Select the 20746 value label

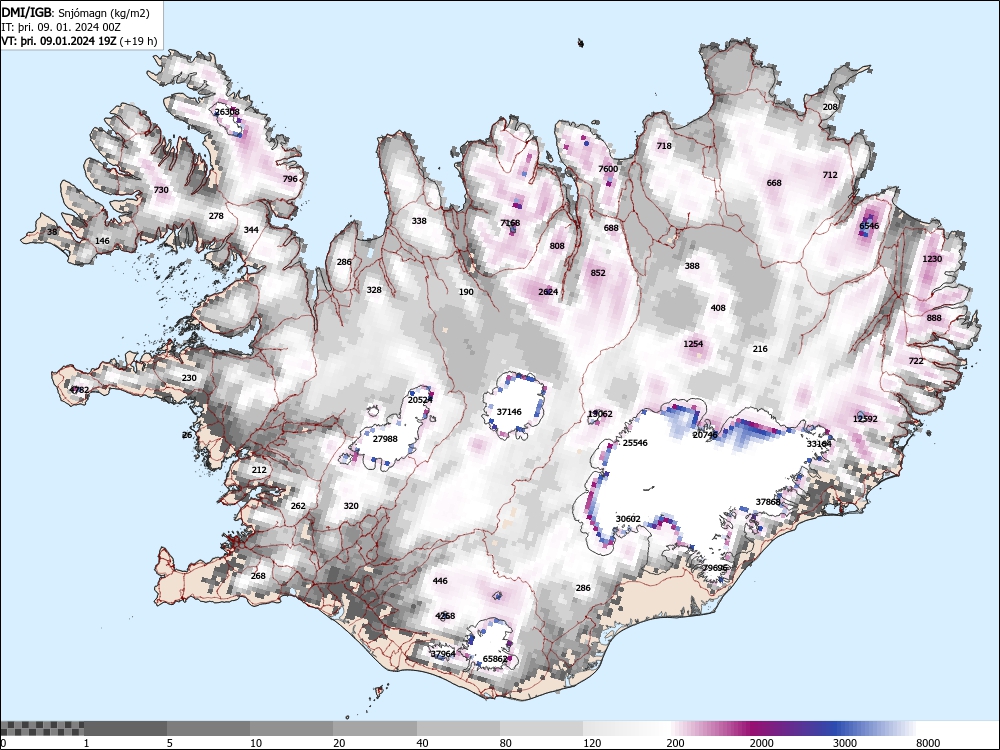click(705, 434)
